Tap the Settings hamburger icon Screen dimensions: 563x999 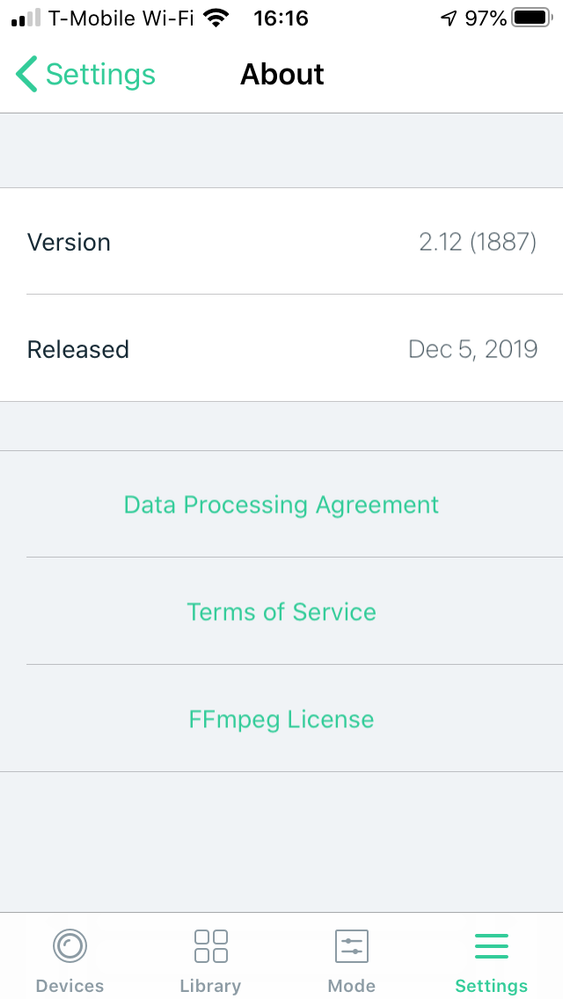(x=492, y=945)
